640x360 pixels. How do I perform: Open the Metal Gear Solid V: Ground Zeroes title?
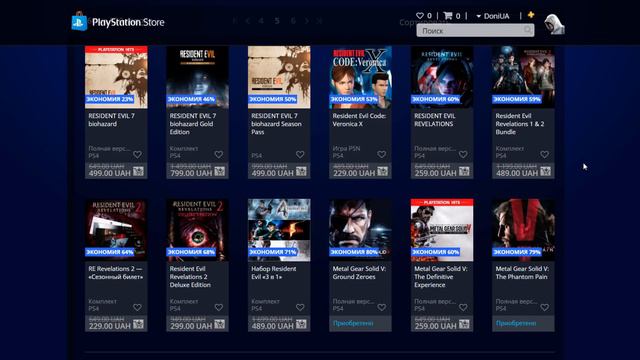coord(359,272)
